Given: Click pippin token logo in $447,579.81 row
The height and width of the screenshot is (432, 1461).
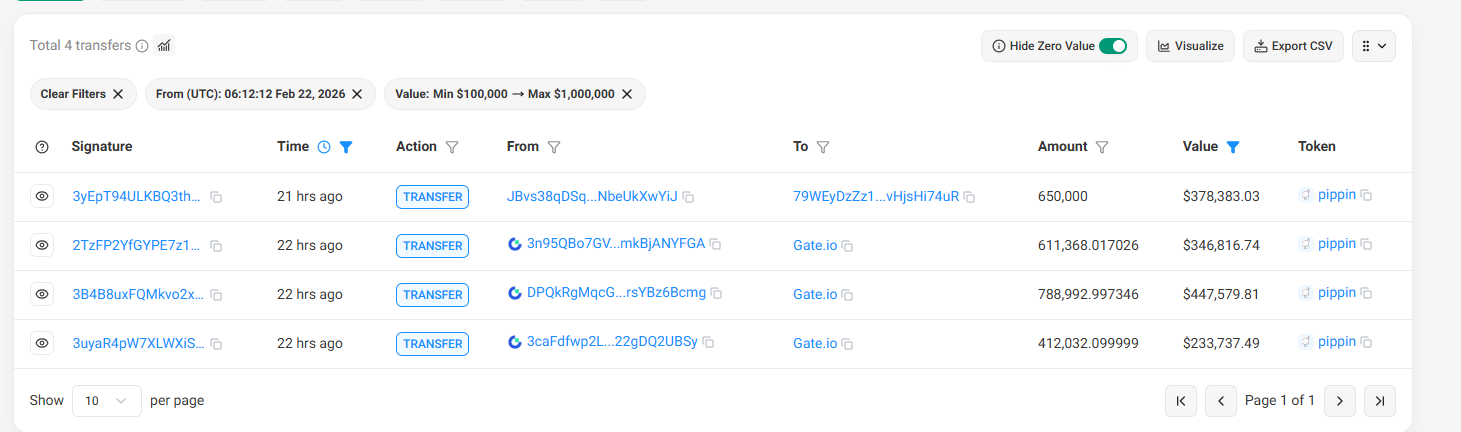Looking at the screenshot, I should point(1305,293).
